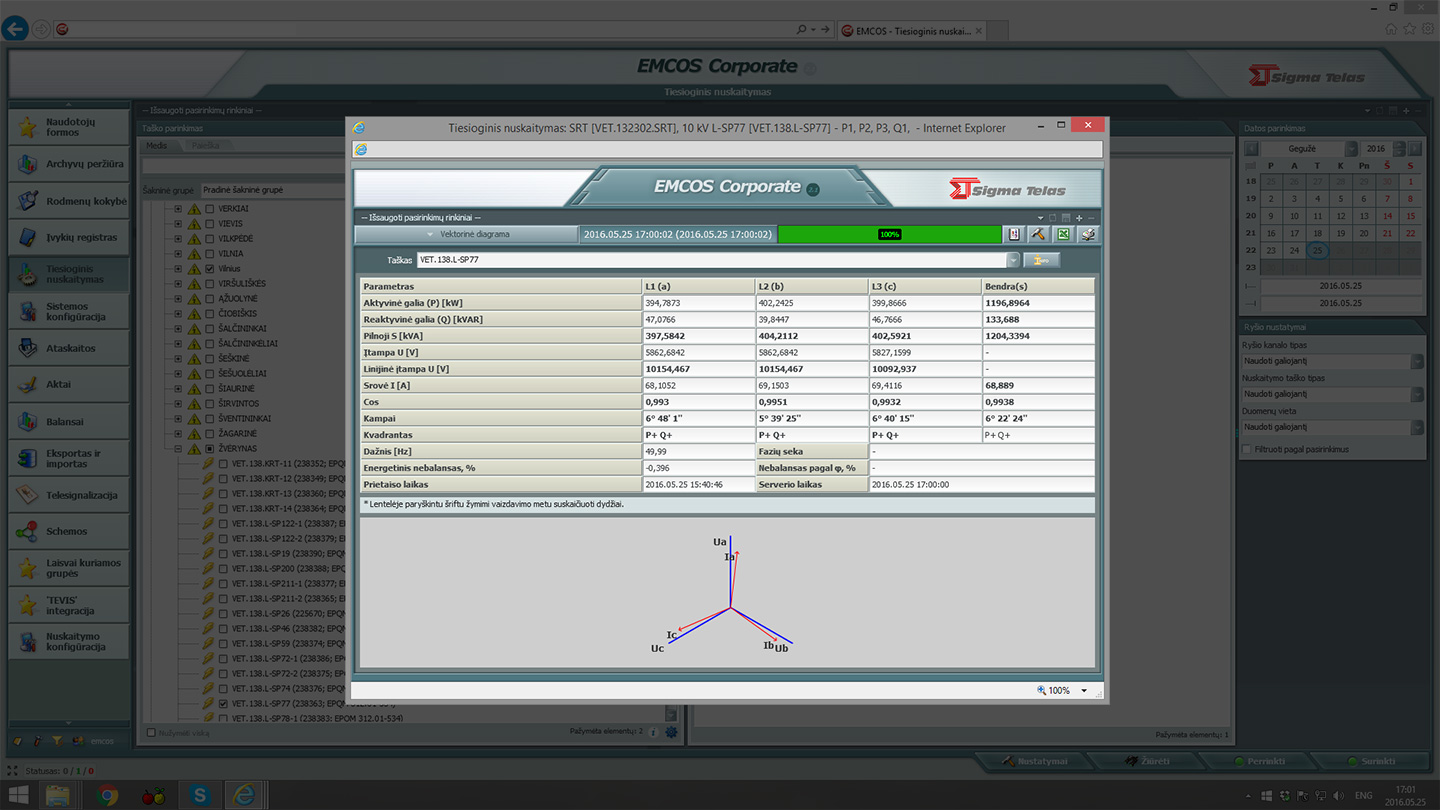Screen dimensions: 1440x810
Task: Open Įvykių registras in sidebar
Action: coord(69,238)
